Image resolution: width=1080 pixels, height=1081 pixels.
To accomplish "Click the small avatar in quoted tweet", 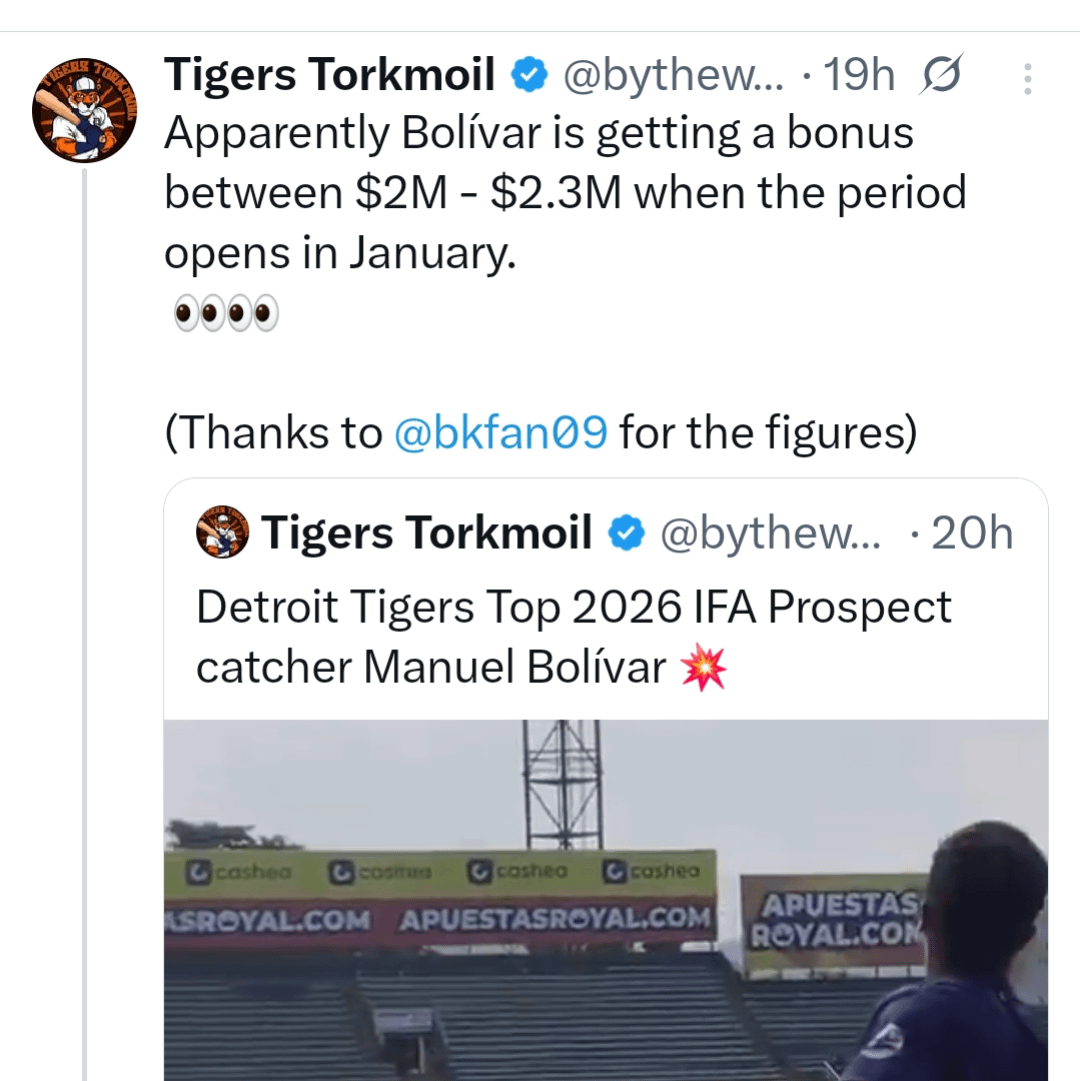I will (x=222, y=532).
